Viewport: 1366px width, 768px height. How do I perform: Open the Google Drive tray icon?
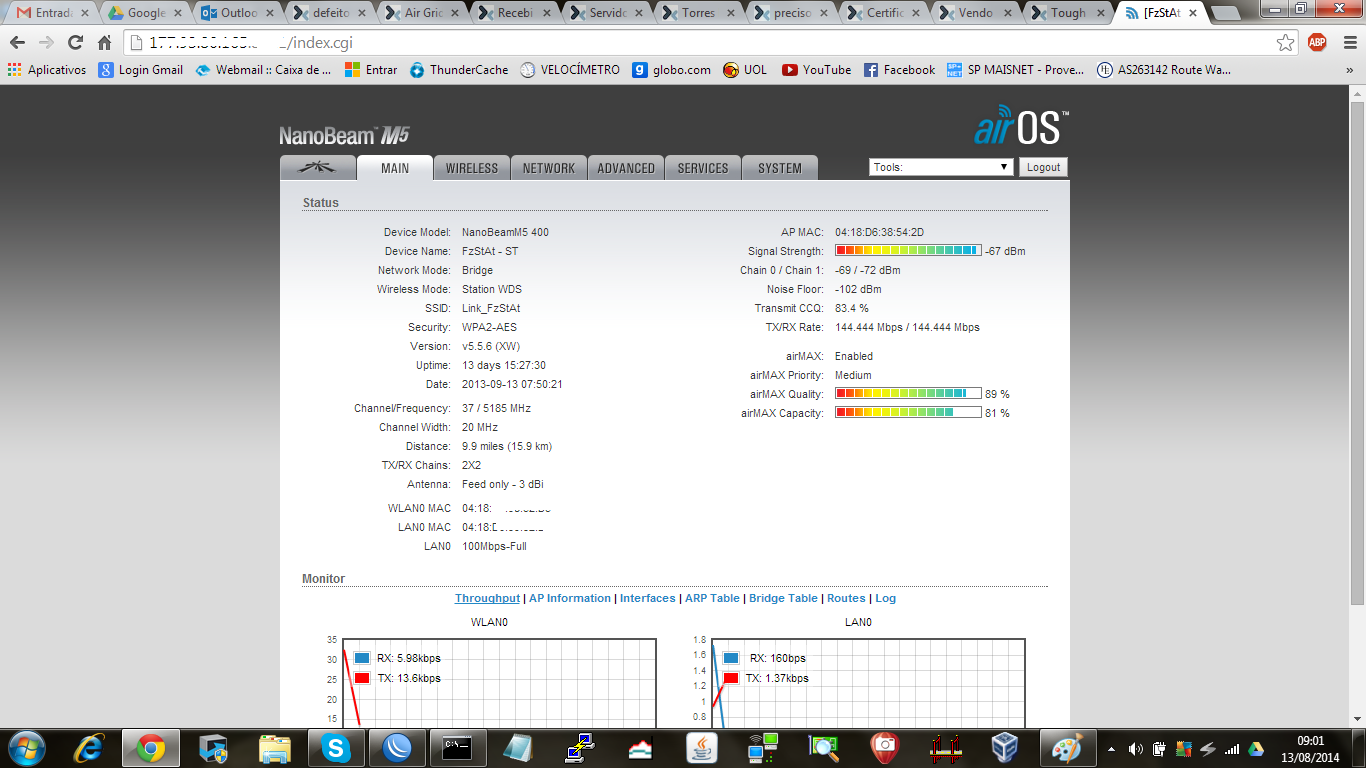coord(1256,749)
